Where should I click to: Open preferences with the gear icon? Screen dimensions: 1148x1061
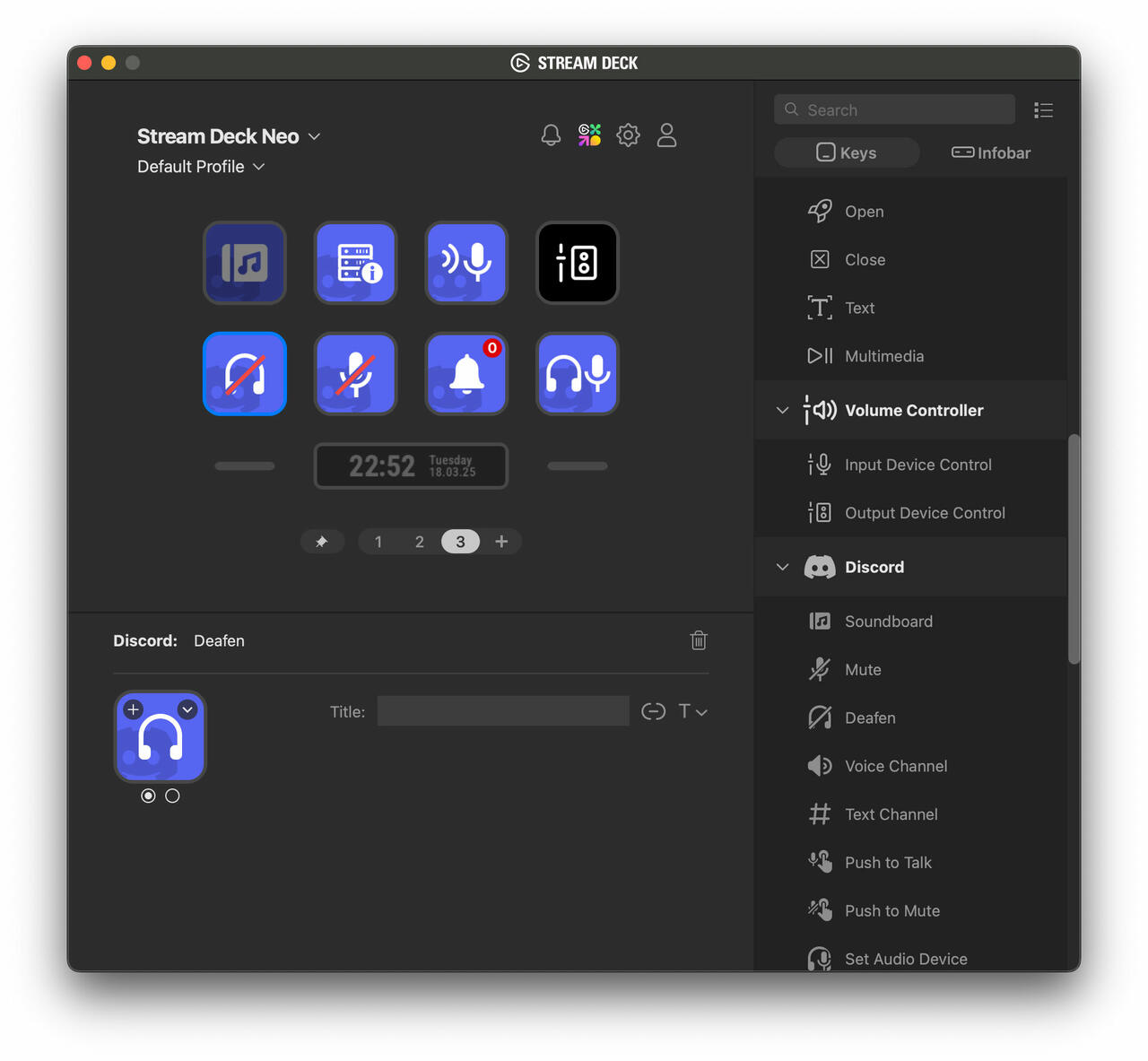[628, 135]
